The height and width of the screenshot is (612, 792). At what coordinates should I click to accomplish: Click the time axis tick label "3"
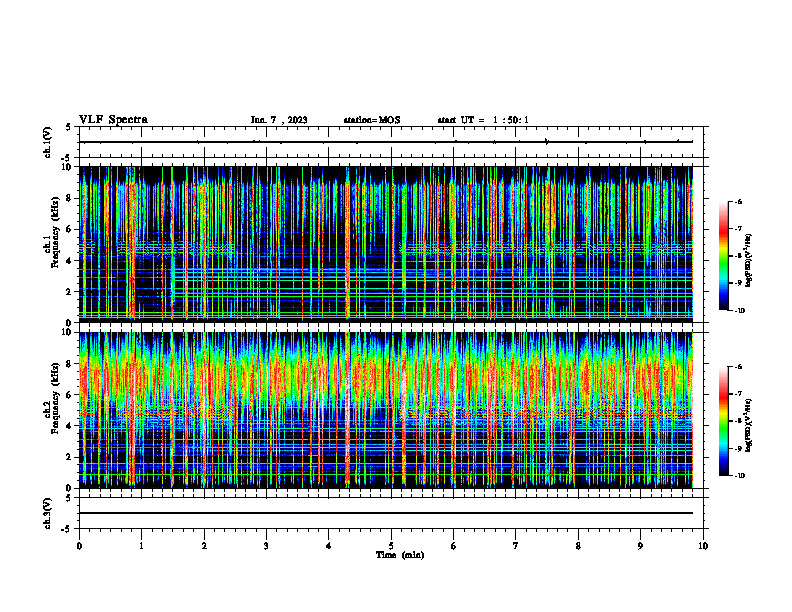click(x=266, y=546)
